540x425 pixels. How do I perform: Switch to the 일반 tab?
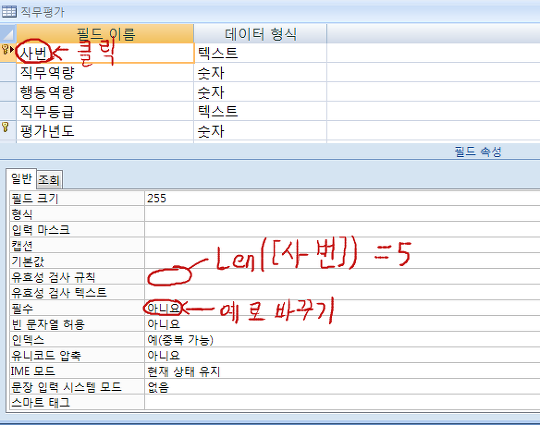click(21, 178)
